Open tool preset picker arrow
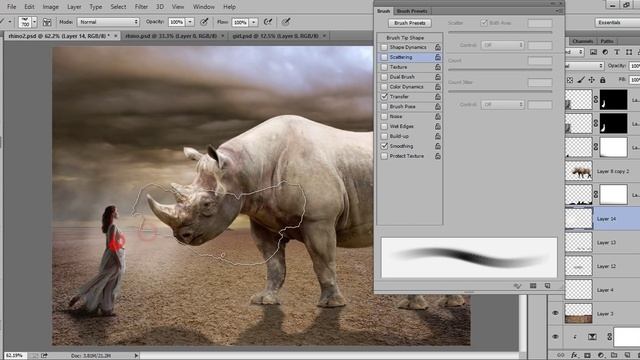Viewport: 640px width, 360px height. pos(10,22)
